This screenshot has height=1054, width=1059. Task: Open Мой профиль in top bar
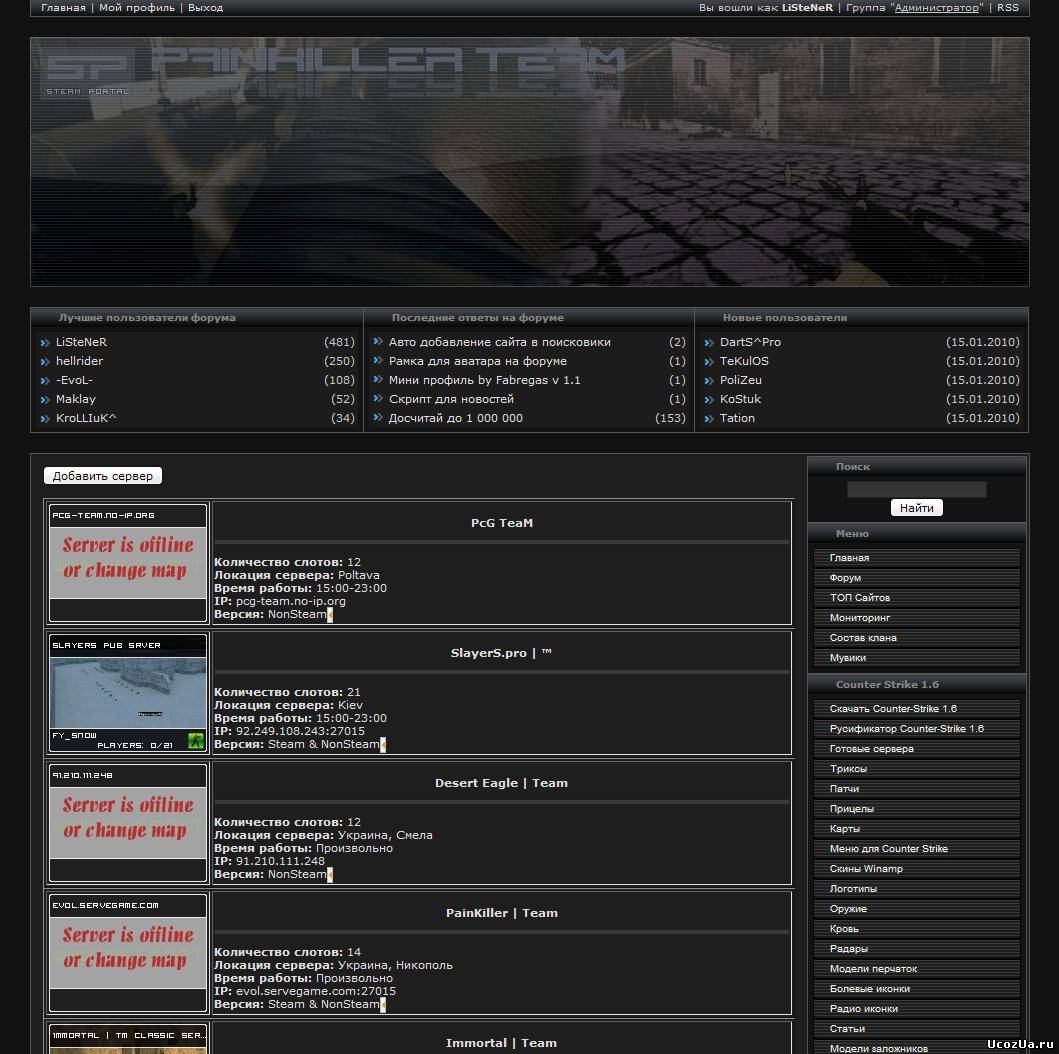[137, 7]
